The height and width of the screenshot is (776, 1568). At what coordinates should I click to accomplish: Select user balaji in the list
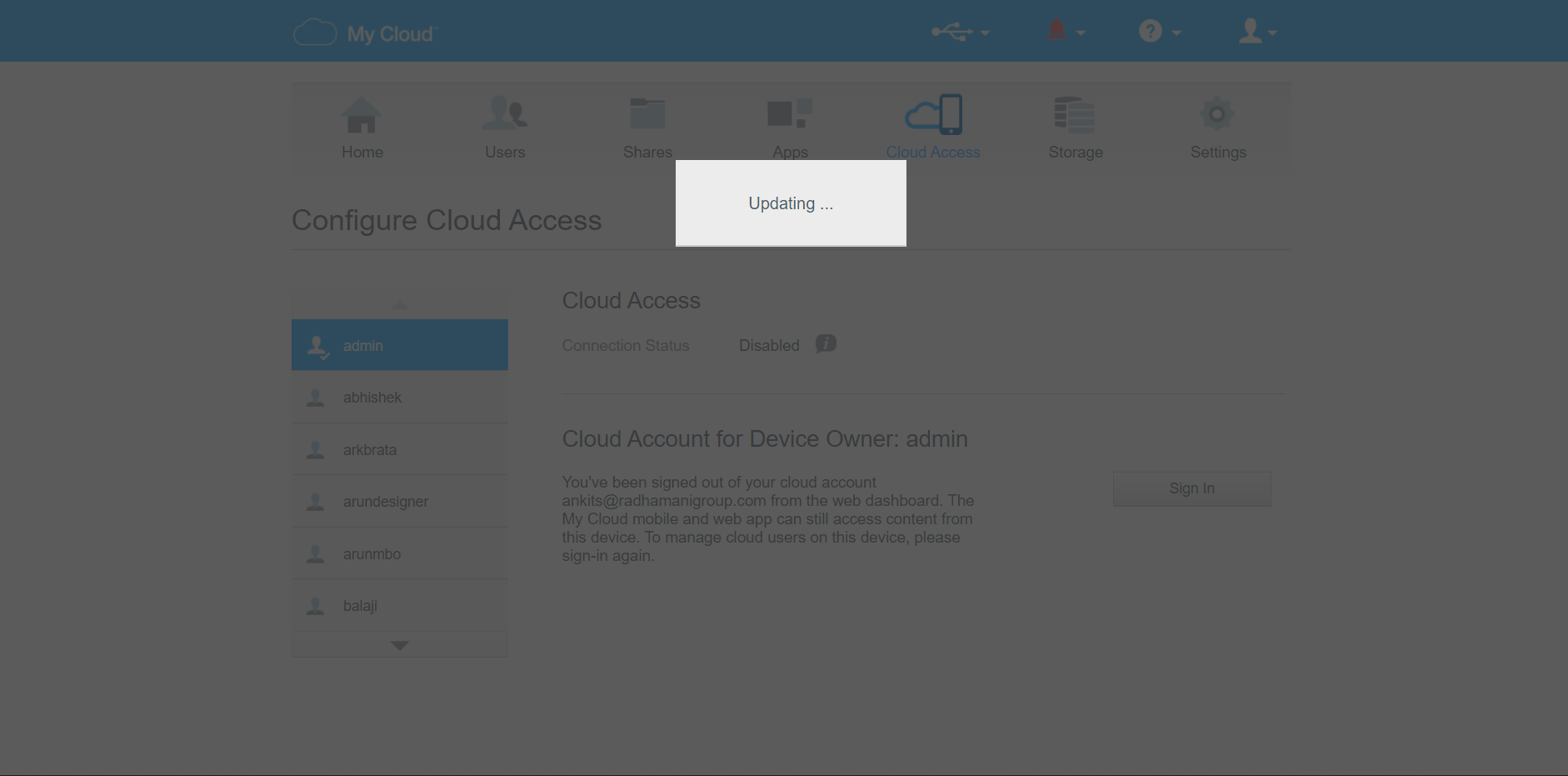point(400,606)
